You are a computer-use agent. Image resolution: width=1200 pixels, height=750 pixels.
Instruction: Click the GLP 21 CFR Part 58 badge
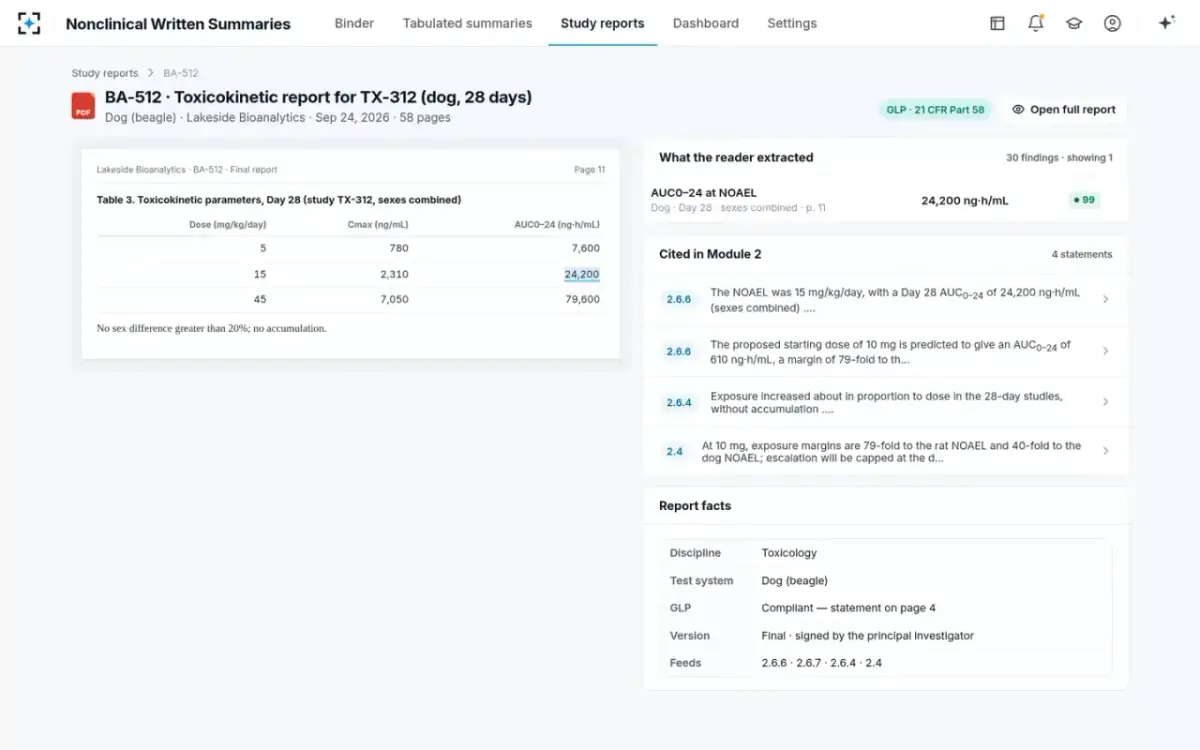935,110
